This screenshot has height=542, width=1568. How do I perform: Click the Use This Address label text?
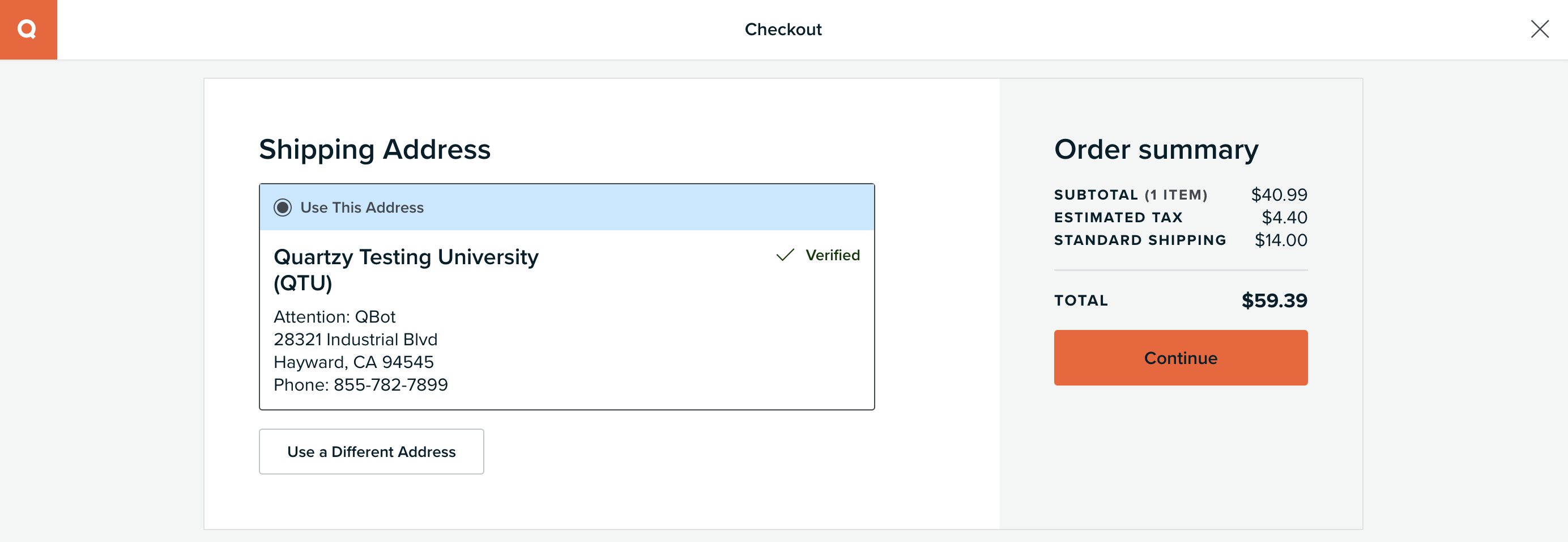(361, 208)
